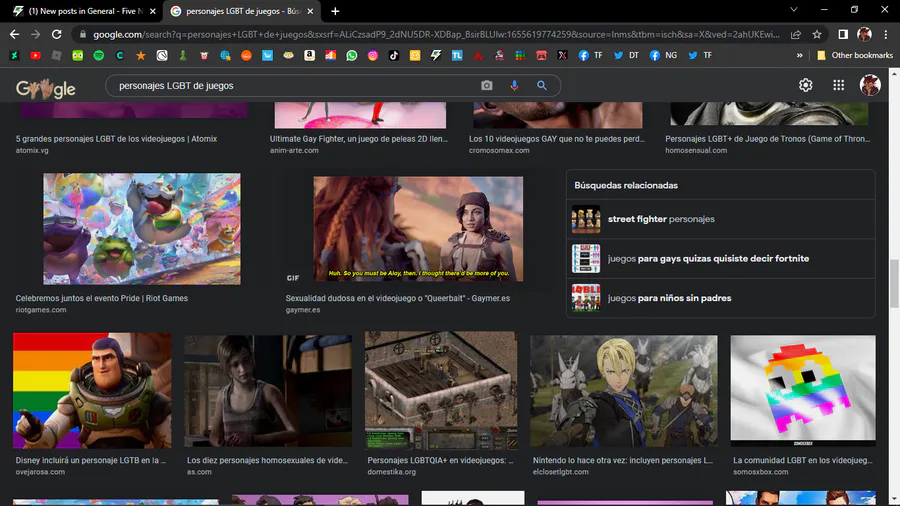
Task: Open Los 10 videojuegos GAY result
Action: [557, 139]
